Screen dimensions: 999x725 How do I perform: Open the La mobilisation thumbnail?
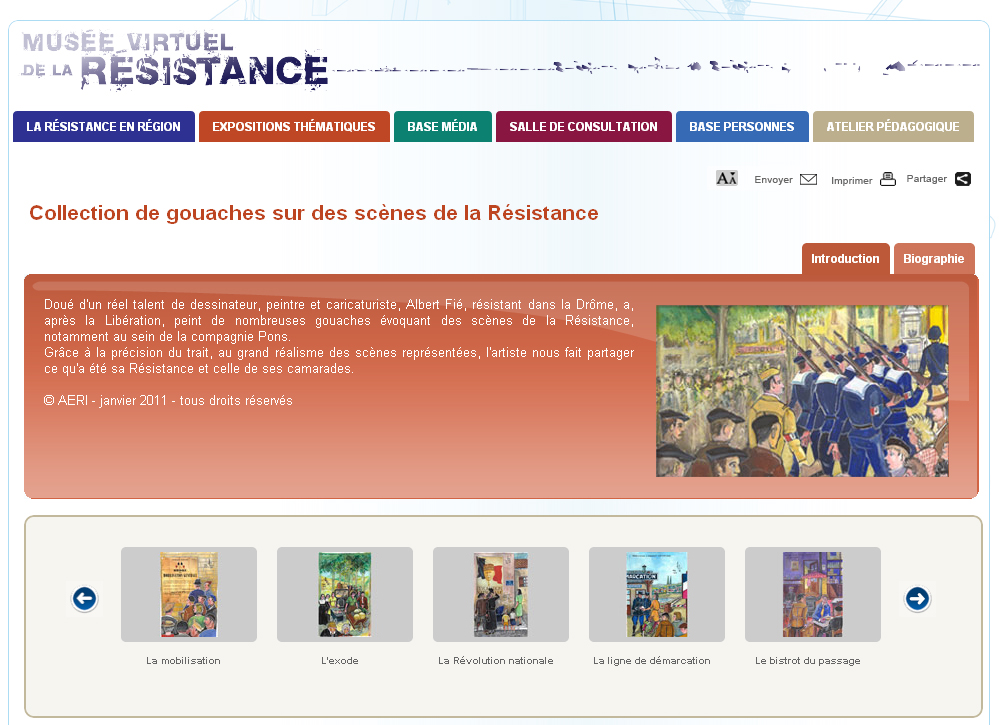tap(189, 594)
